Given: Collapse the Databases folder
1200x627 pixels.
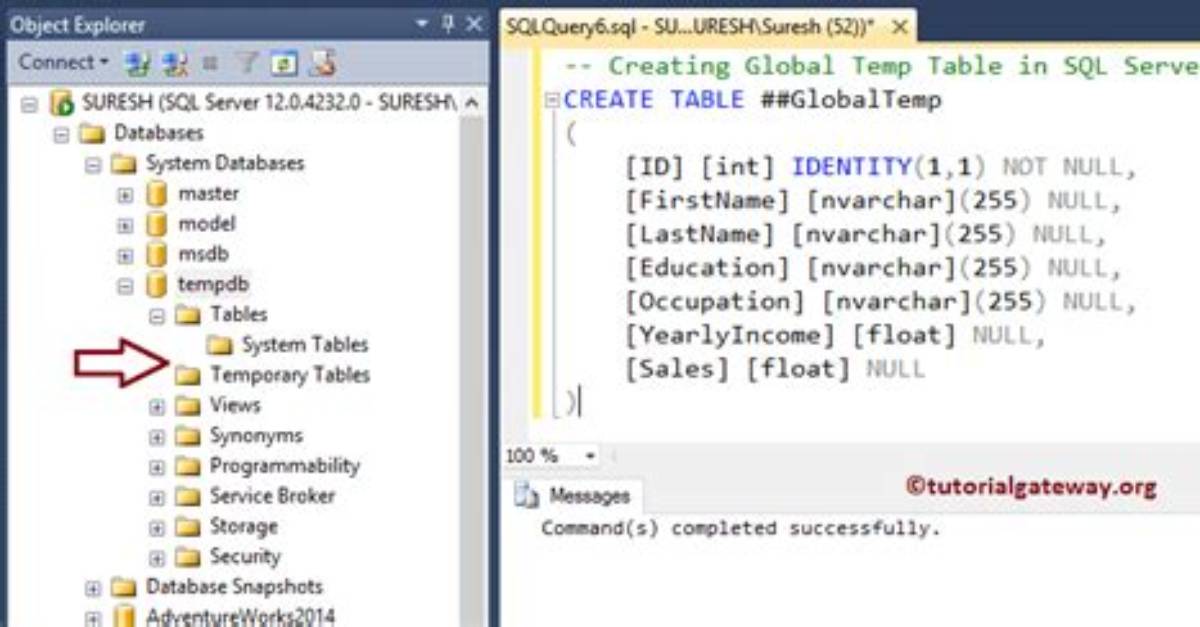Looking at the screenshot, I should (61, 133).
